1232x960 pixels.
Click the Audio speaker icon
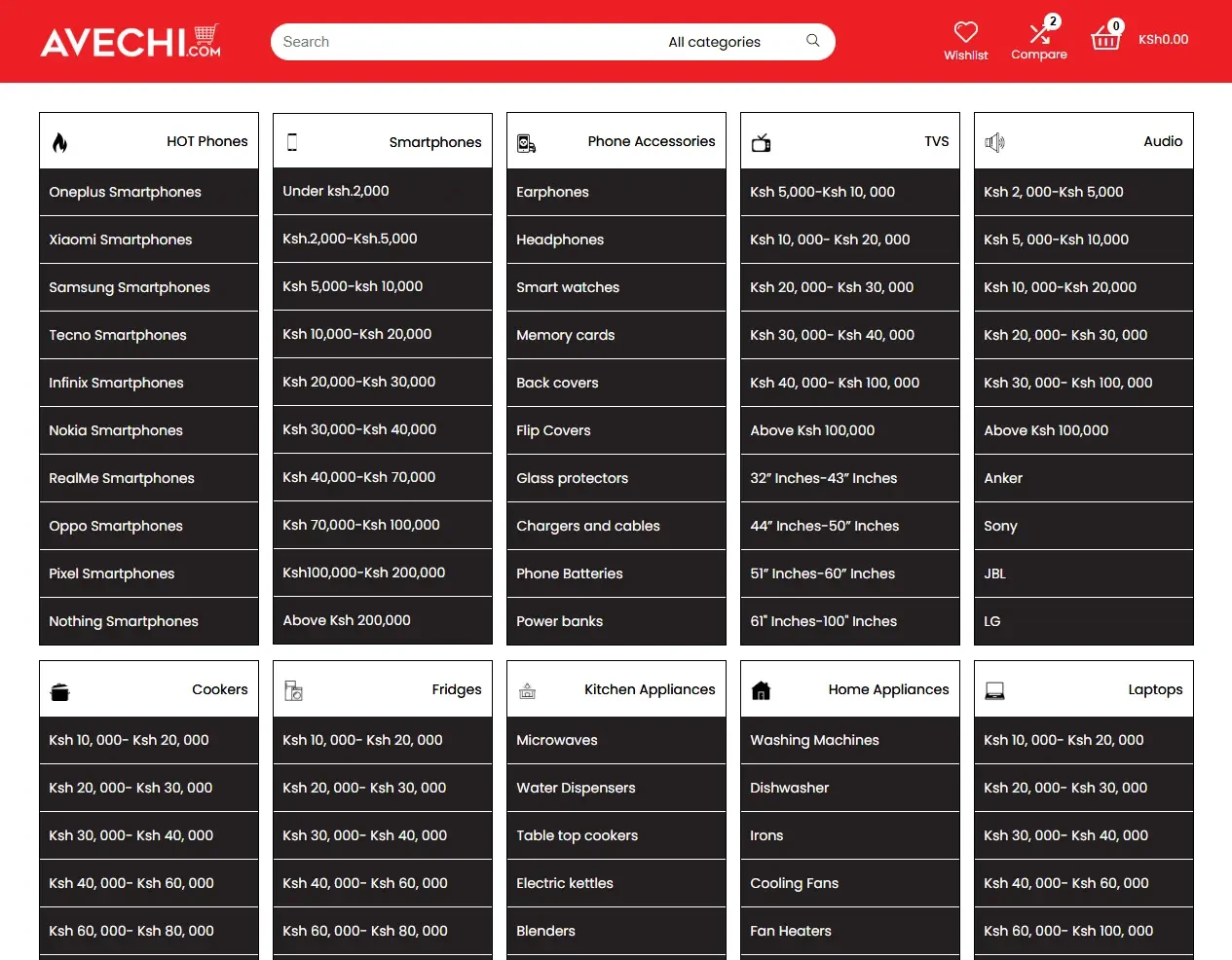[x=994, y=143]
